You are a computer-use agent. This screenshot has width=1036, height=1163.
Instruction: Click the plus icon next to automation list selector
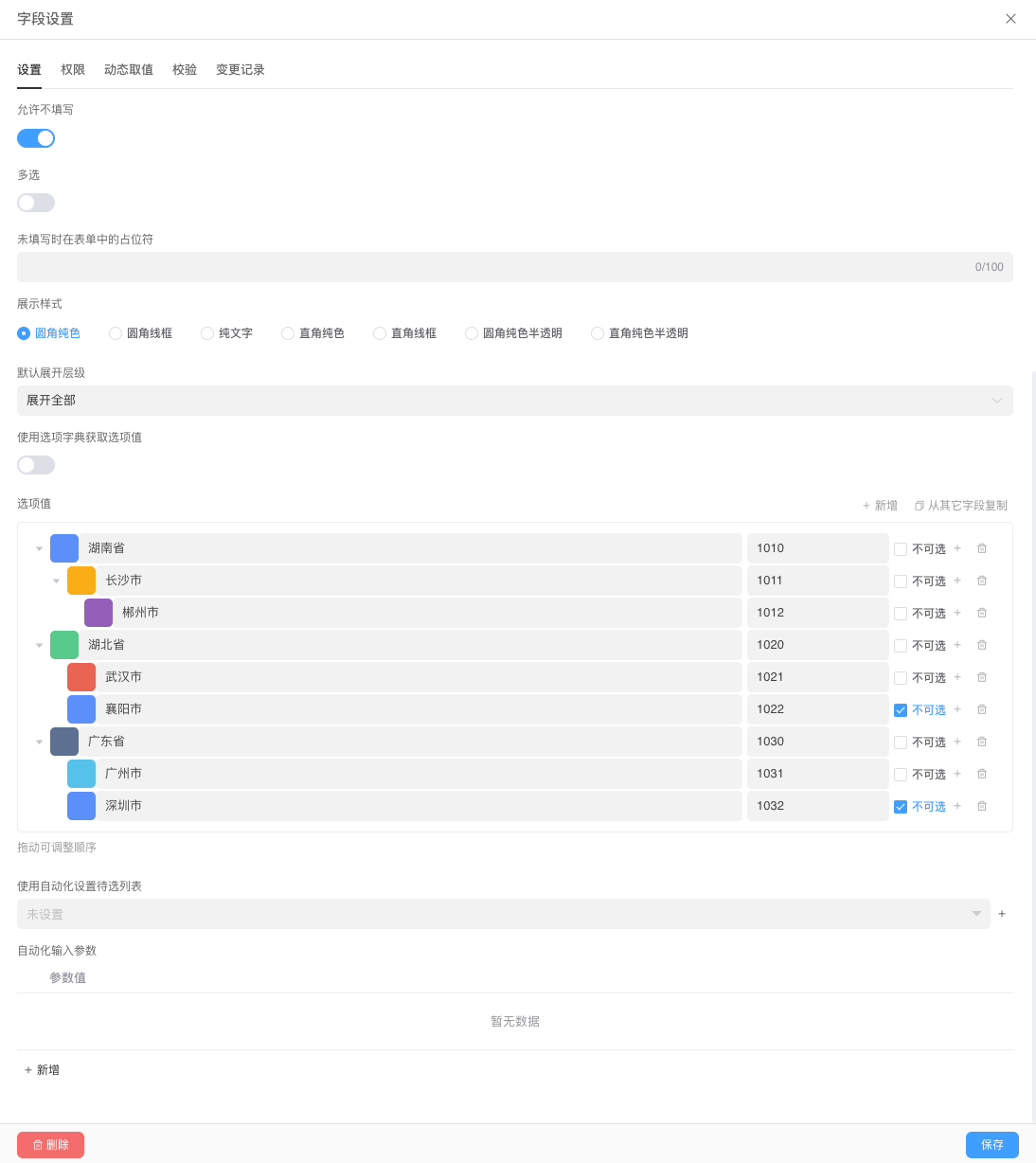point(1001,913)
